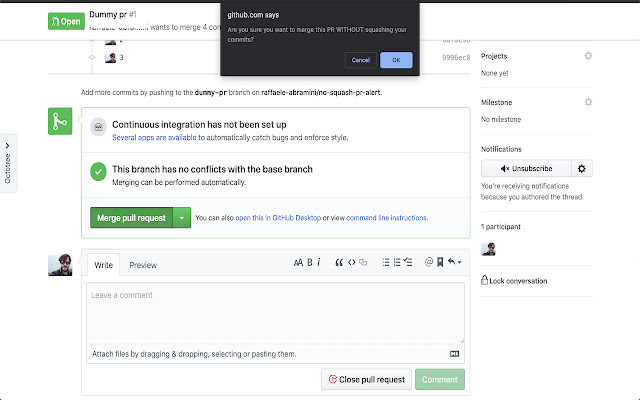
Task: Click the Unsubscribe notifications button
Action: 526,169
